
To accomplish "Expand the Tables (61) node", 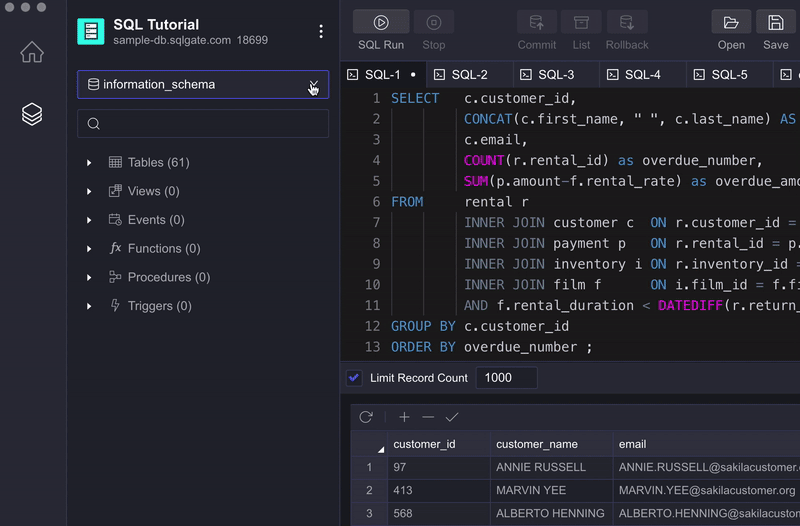I will pos(89,163).
